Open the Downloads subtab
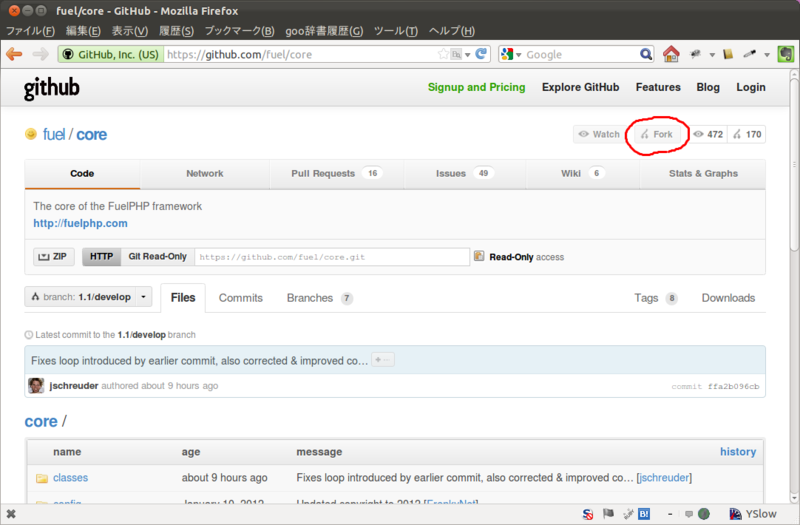 [728, 298]
